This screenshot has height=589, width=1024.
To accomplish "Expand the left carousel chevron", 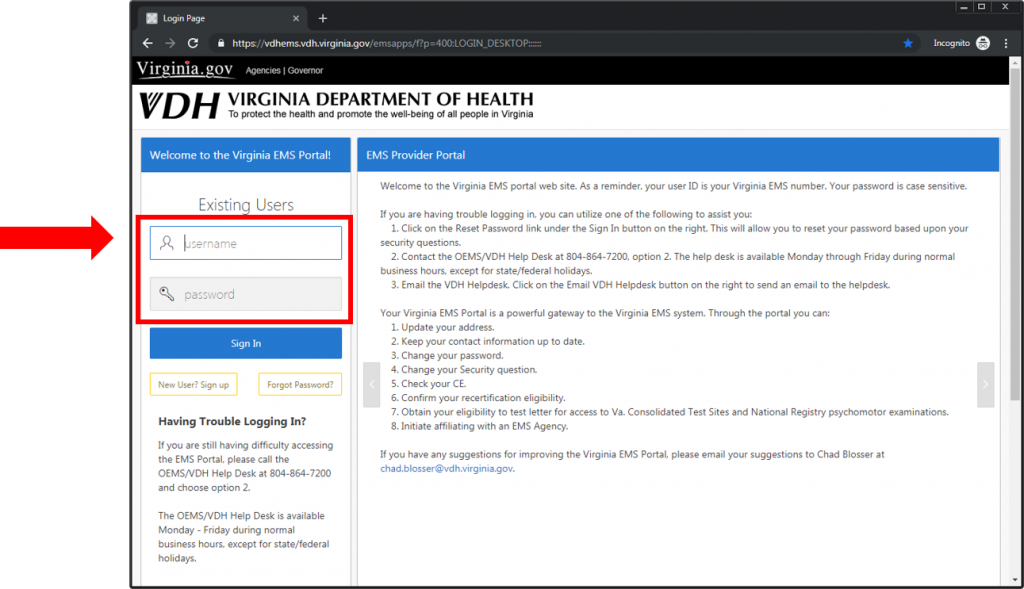I will tap(371, 384).
